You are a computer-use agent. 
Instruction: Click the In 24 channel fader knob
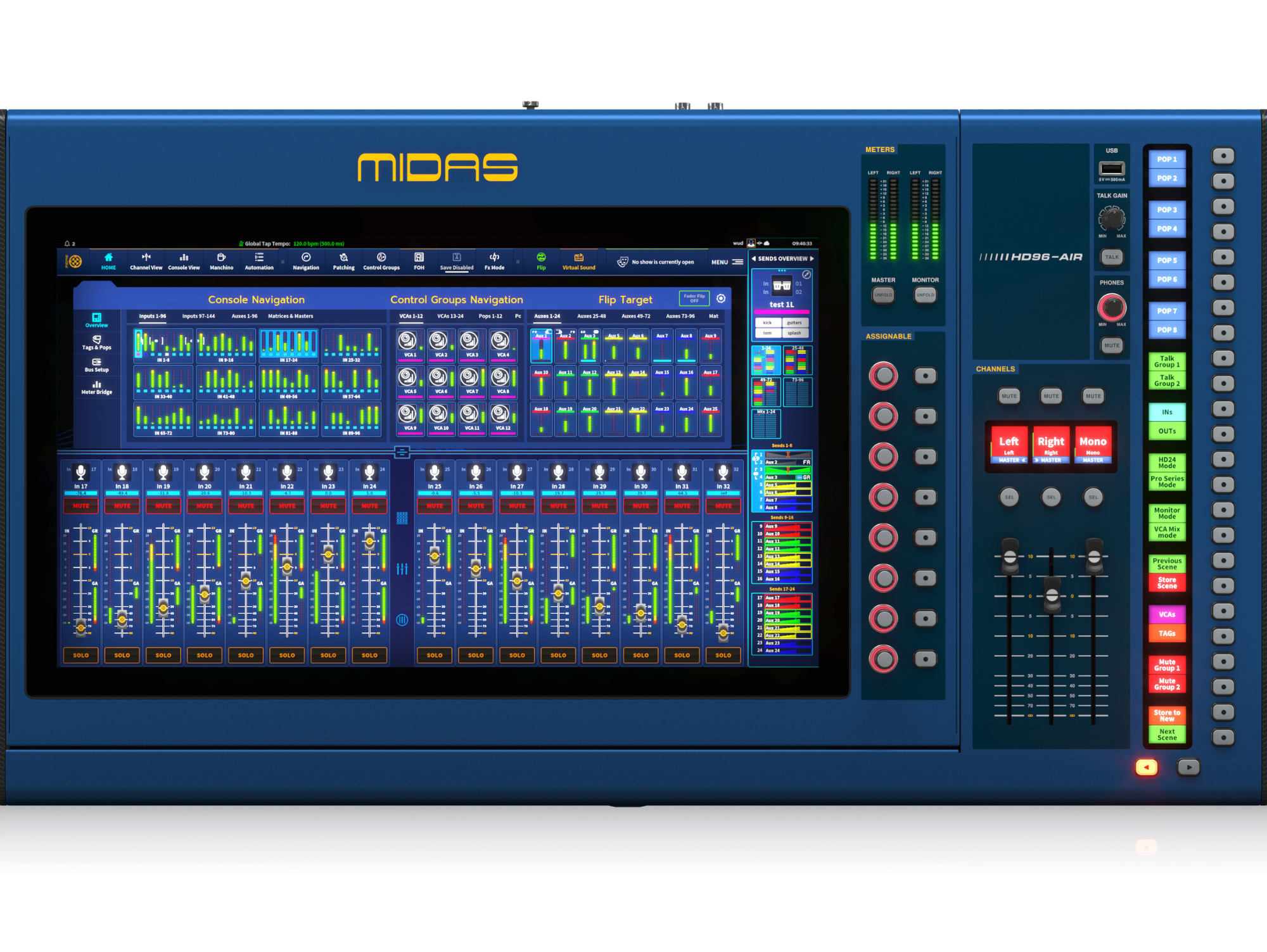coord(369,542)
